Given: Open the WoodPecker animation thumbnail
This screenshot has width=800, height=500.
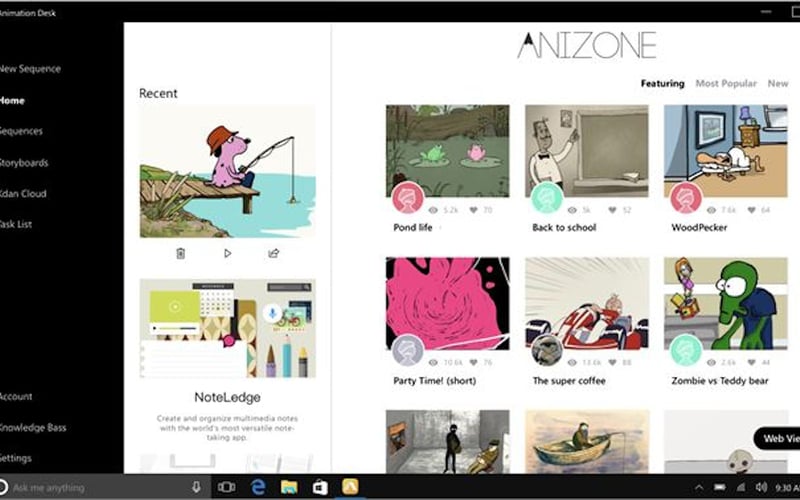Looking at the screenshot, I should coord(726,151).
